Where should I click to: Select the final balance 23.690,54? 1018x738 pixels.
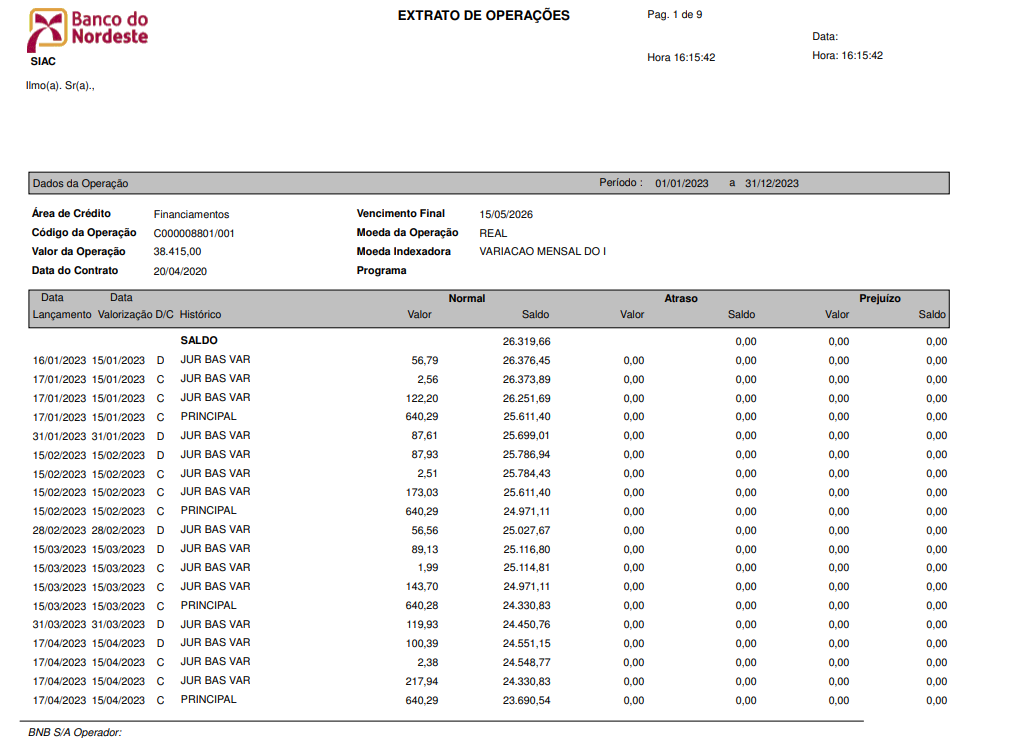[x=527, y=701]
